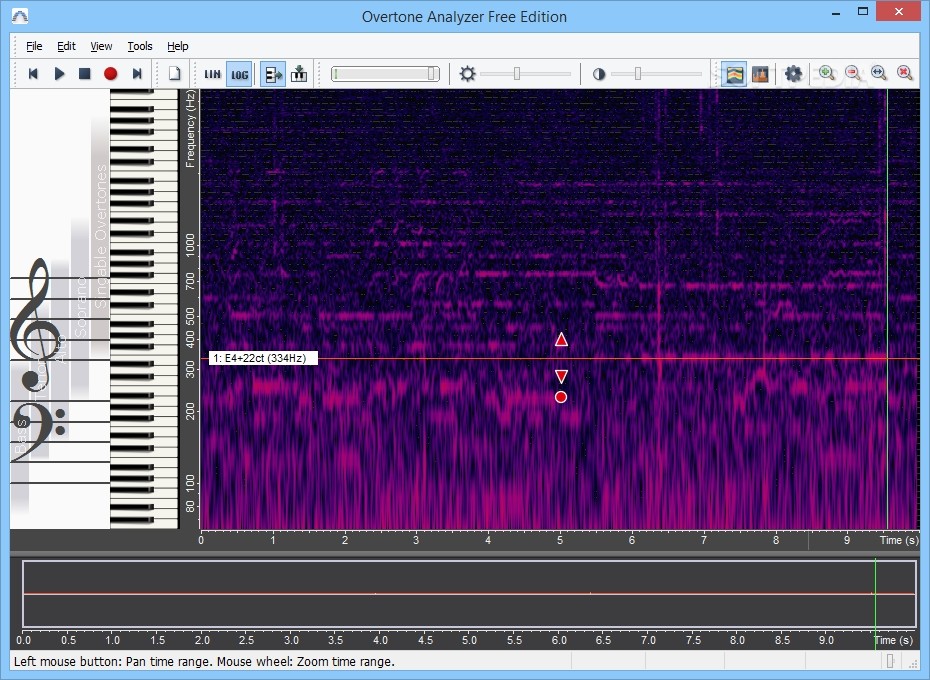Screen dimensions: 930x680
Task: Click the brightness sun icon
Action: click(467, 74)
